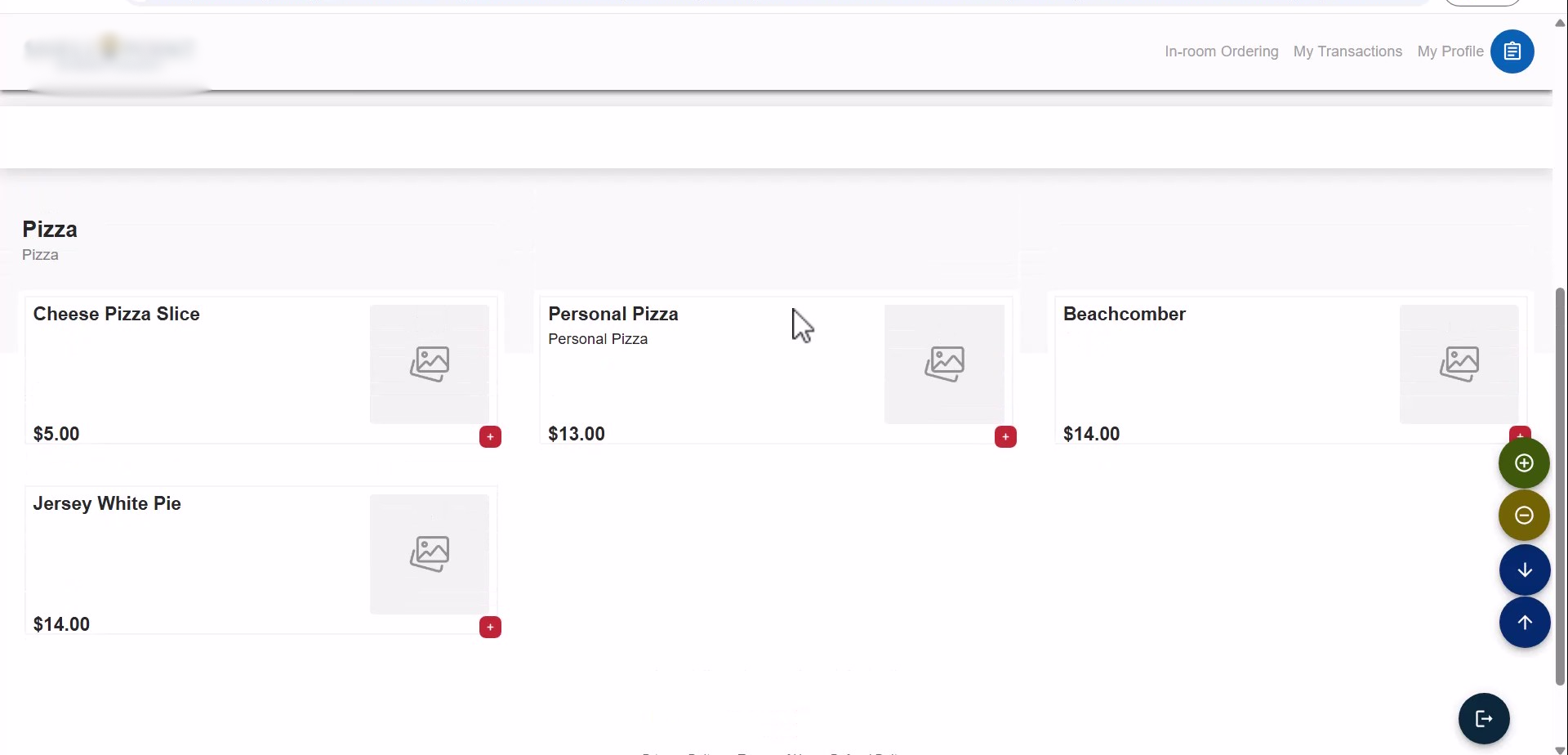Click the olive zoom-out minus circle button
The height and width of the screenshot is (755, 1568).
coord(1524,516)
